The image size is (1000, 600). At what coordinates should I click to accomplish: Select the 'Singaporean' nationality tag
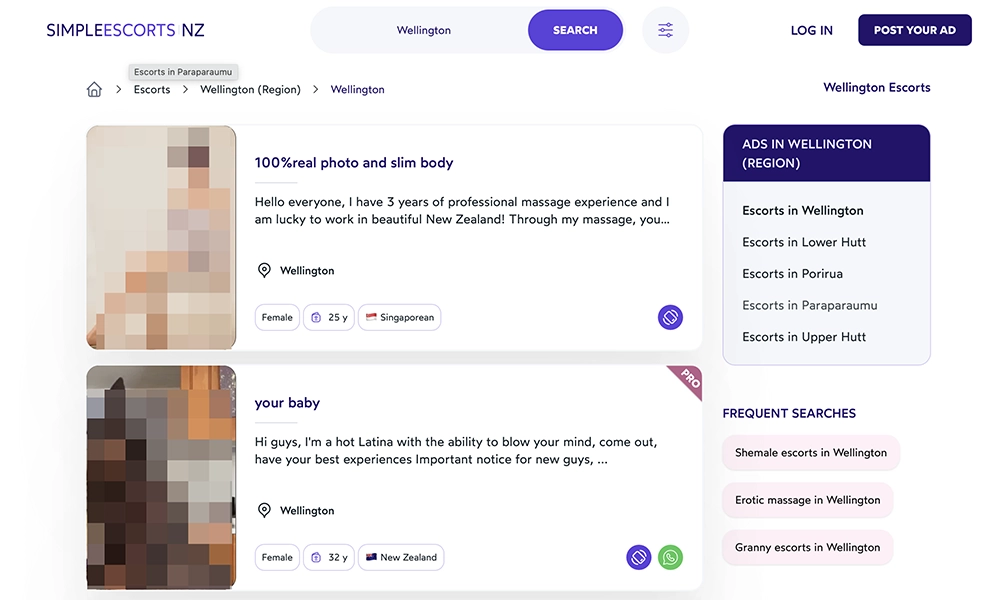click(399, 317)
